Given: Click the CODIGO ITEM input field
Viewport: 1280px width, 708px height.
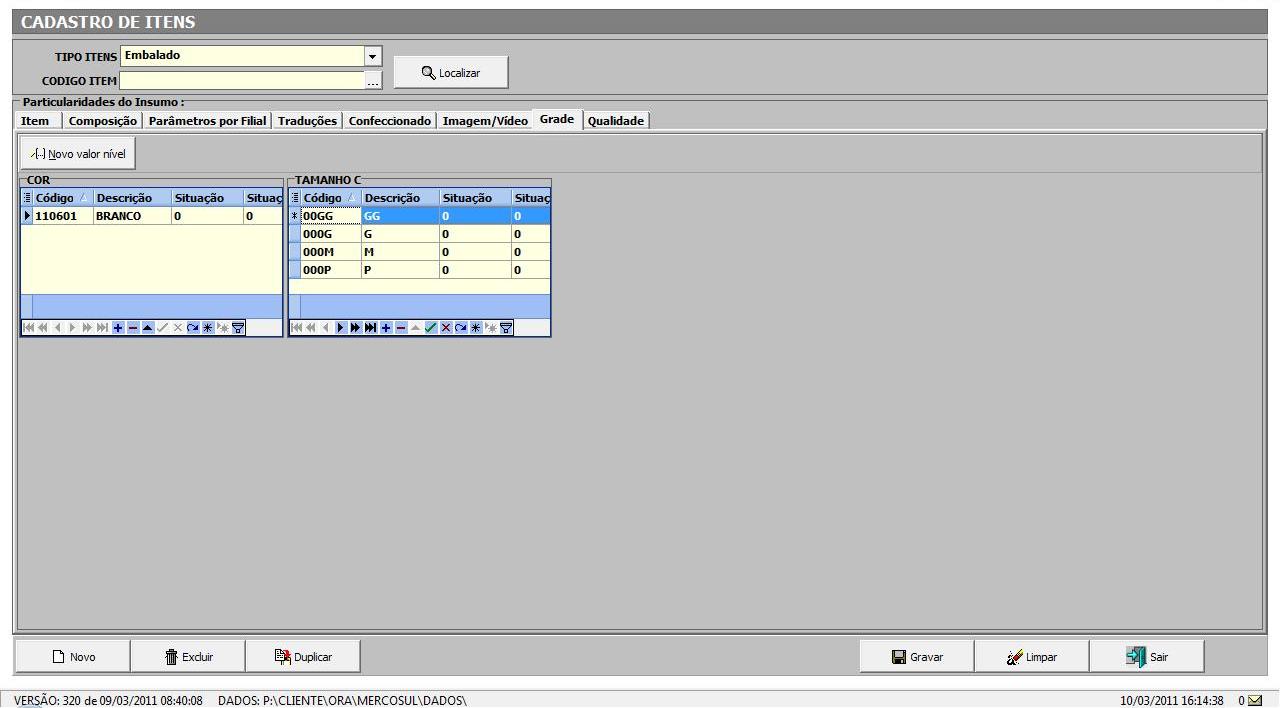Looking at the screenshot, I should 242,82.
